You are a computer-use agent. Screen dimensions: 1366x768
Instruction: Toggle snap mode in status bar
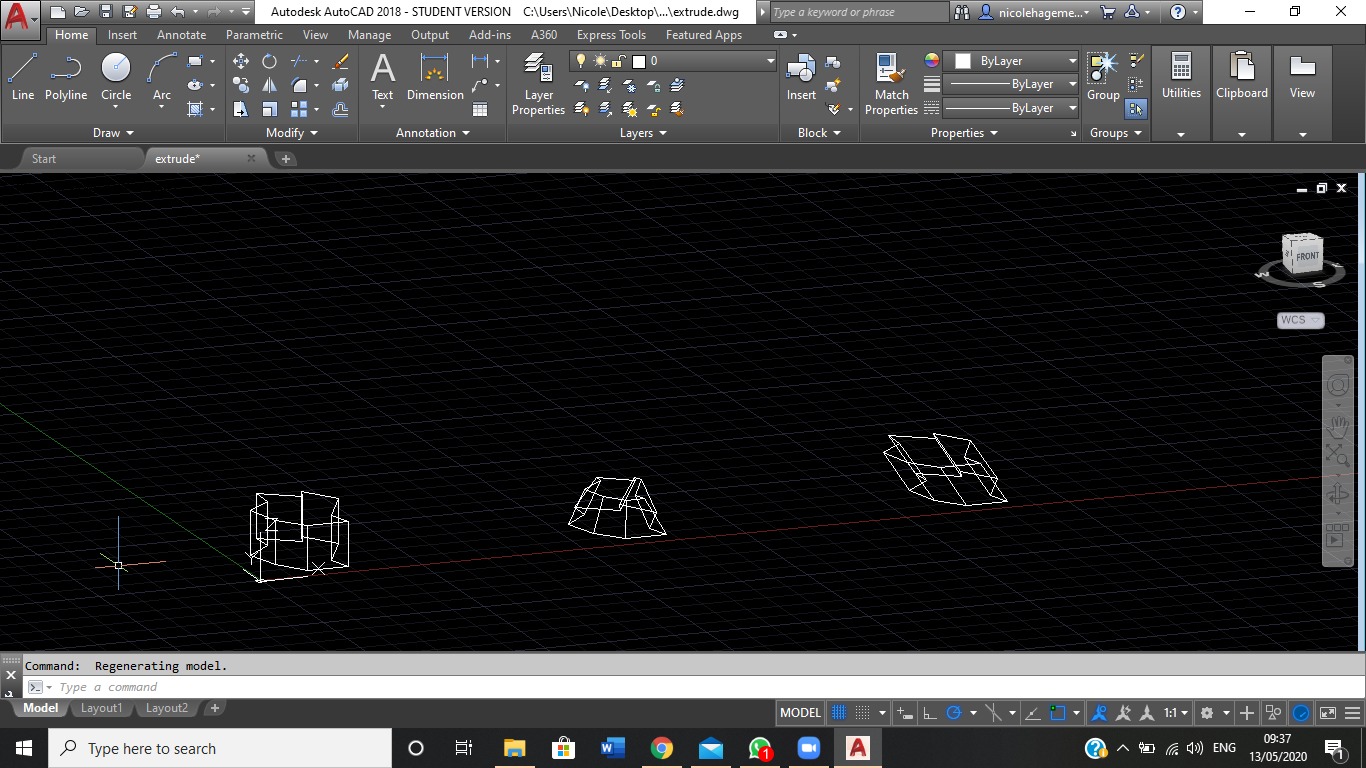pyautogui.click(x=862, y=712)
